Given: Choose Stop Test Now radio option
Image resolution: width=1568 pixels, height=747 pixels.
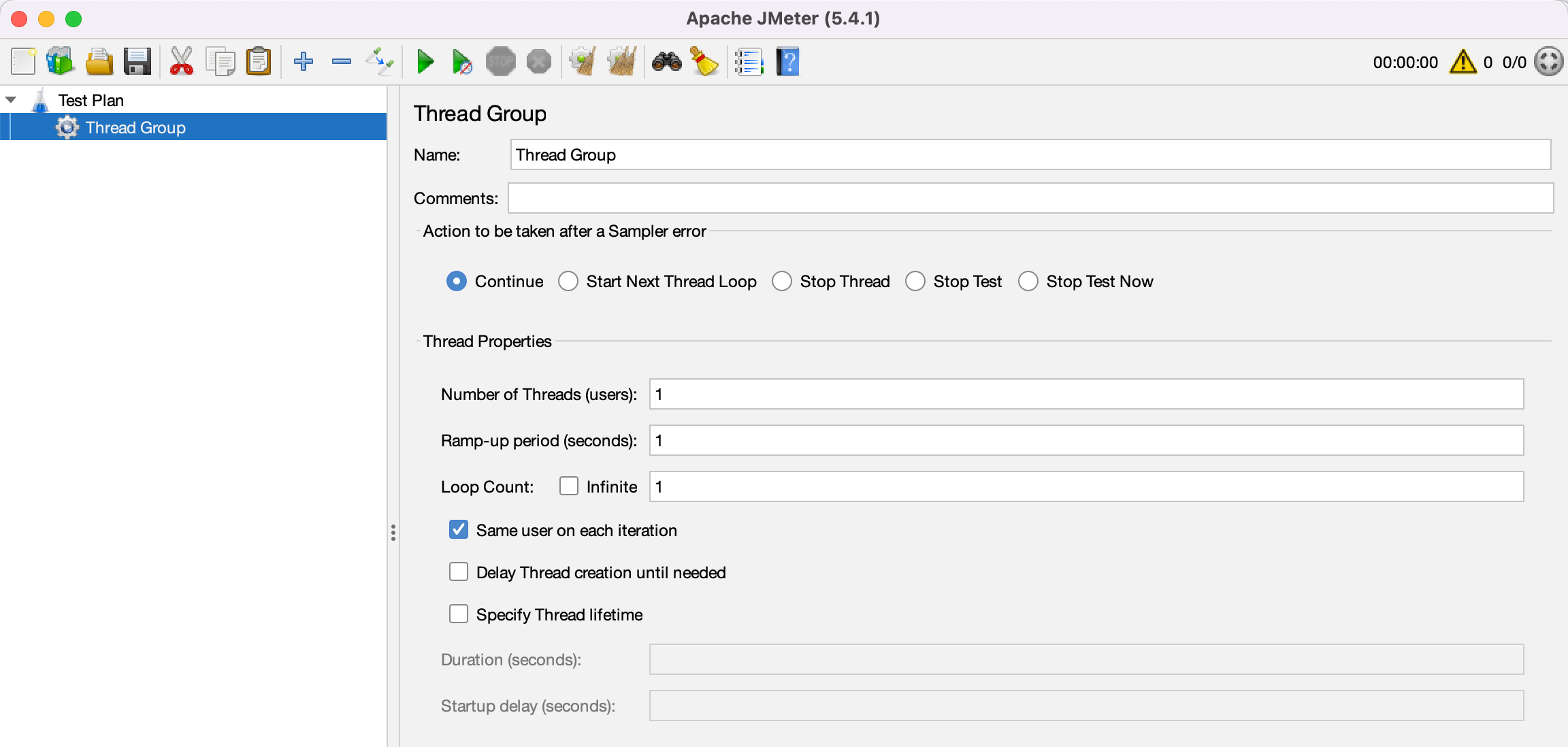Looking at the screenshot, I should tap(1028, 281).
